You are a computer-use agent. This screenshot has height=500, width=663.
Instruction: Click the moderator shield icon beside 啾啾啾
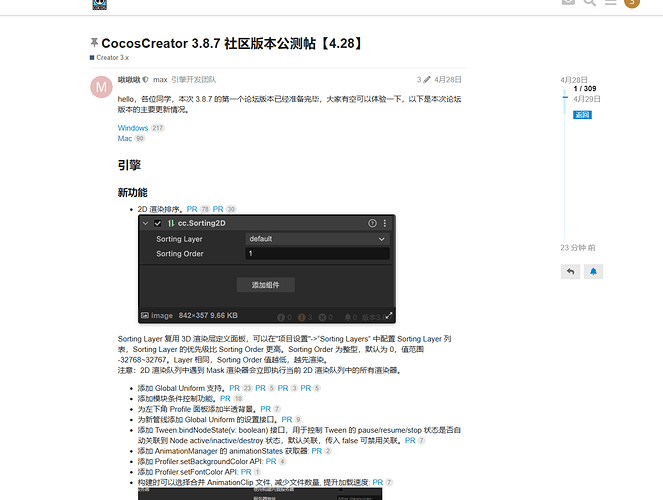[x=145, y=79]
